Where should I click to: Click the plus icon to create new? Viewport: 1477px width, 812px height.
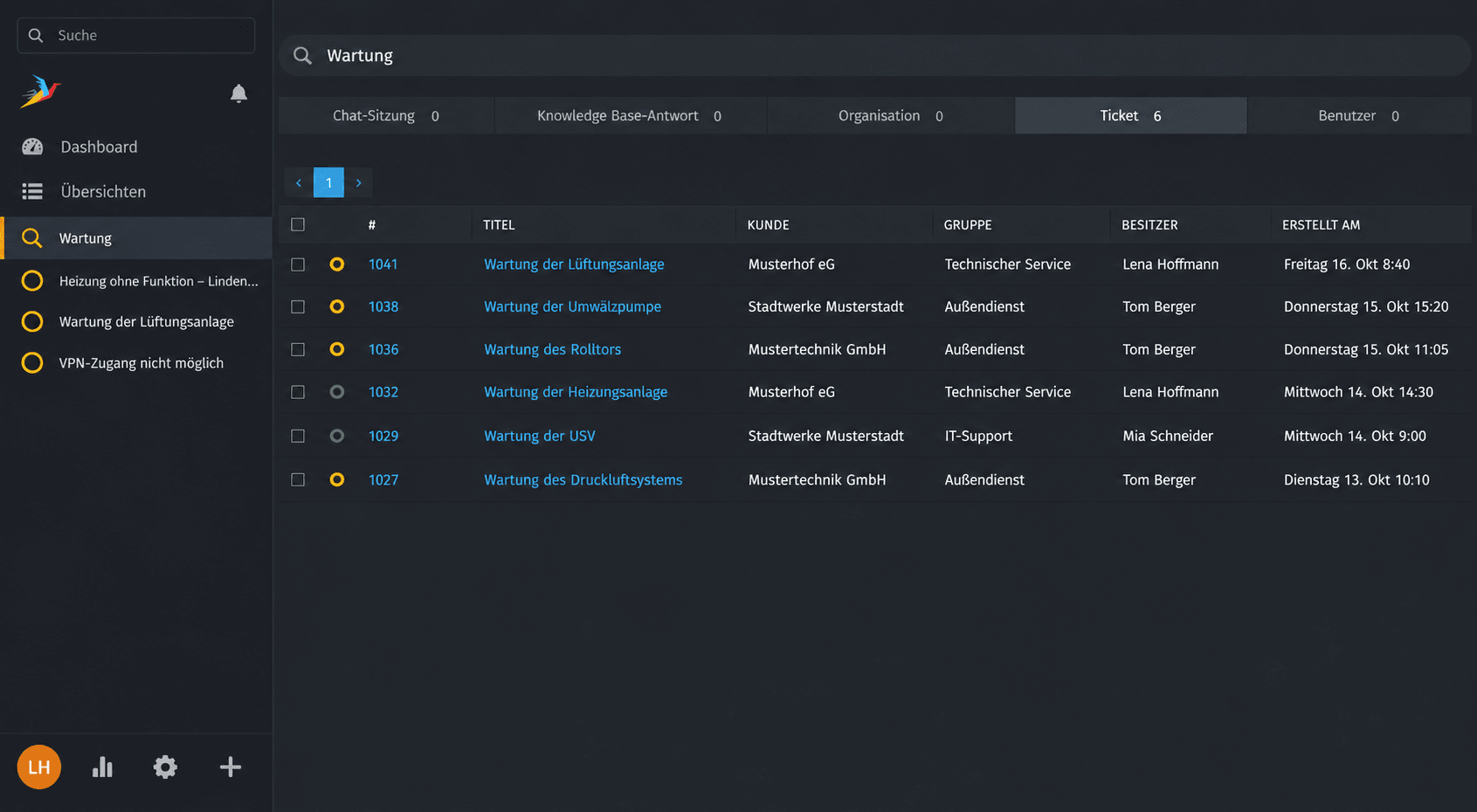point(231,767)
